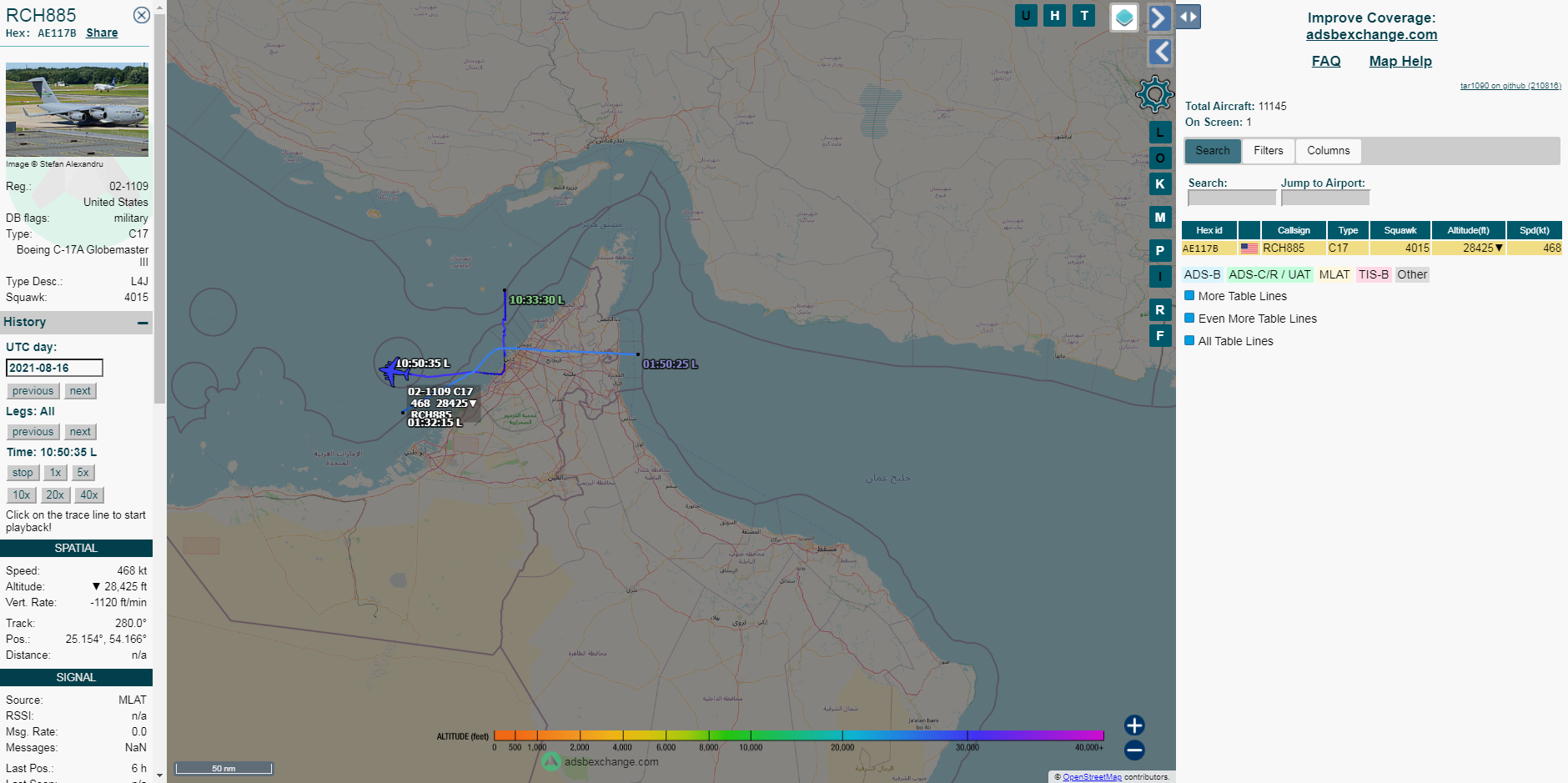Switch to the Search tab
Screen dimensions: 1568x783
point(1213,151)
